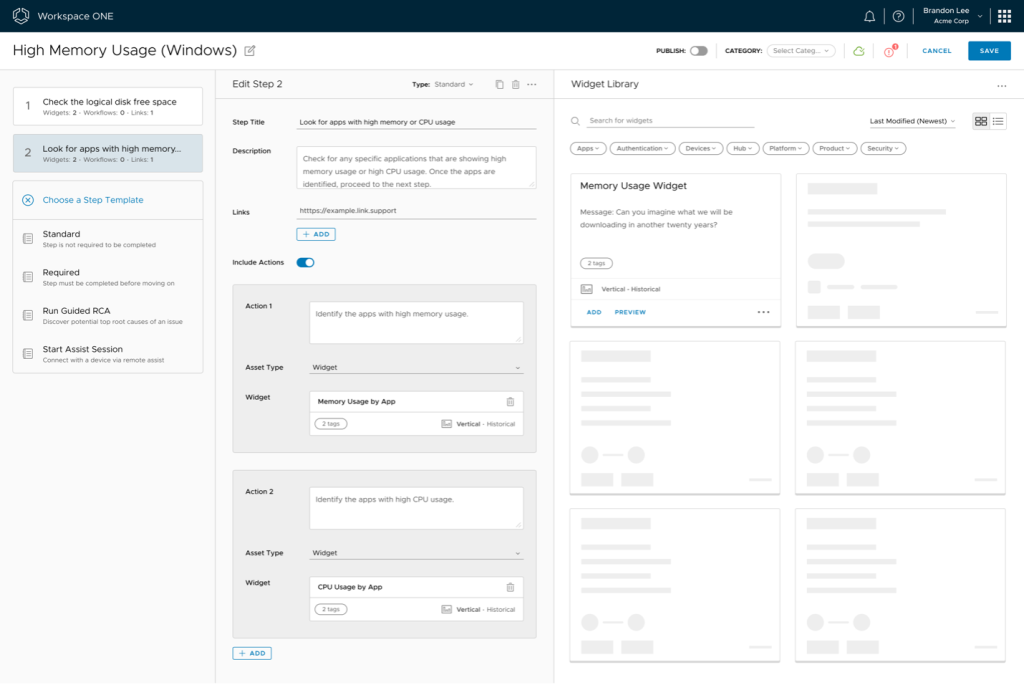Open Action 2 Asset Type dropdown
This screenshot has height=685, width=1024.
(x=416, y=553)
